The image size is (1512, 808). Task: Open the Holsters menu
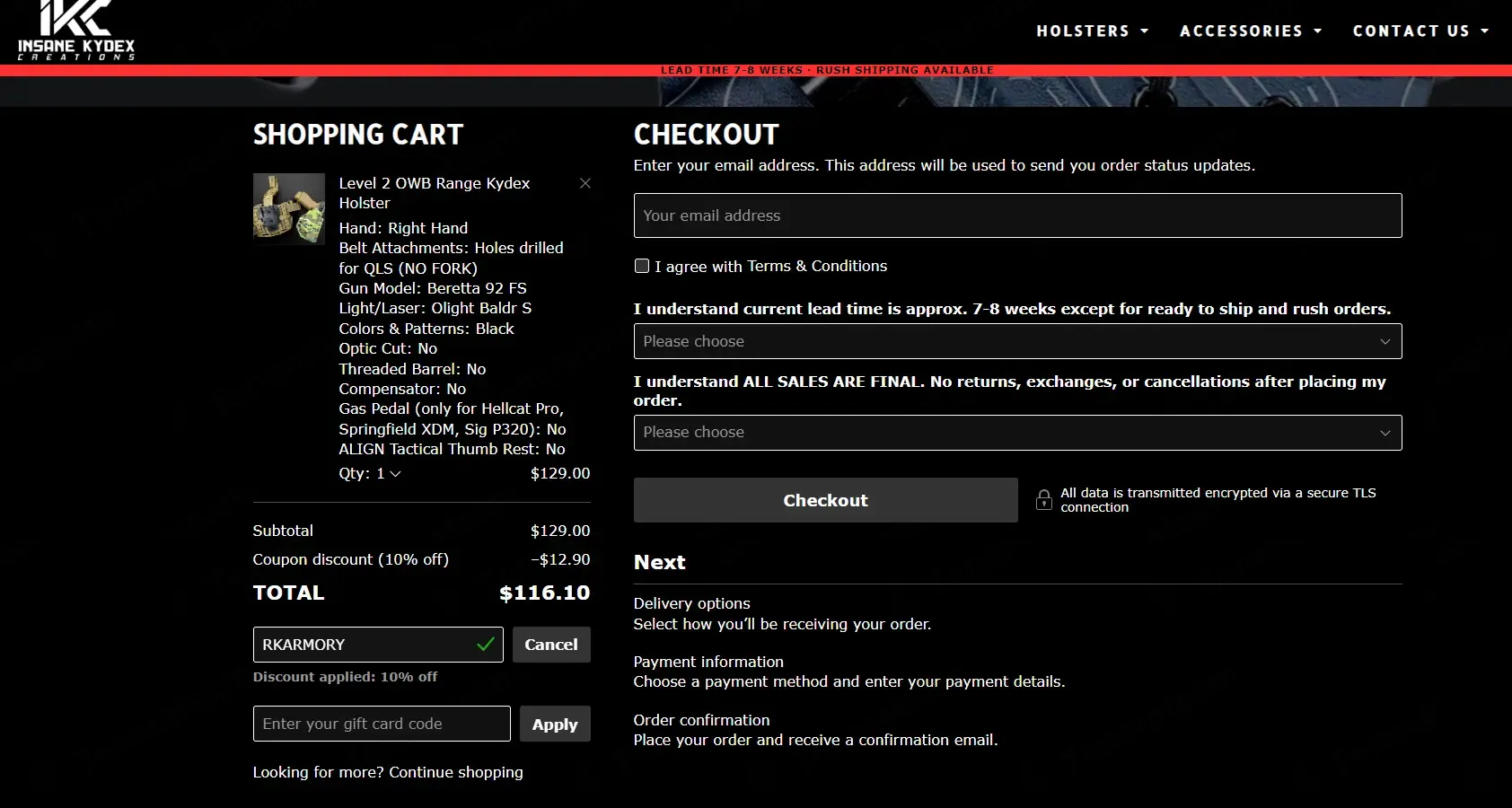click(x=1093, y=31)
